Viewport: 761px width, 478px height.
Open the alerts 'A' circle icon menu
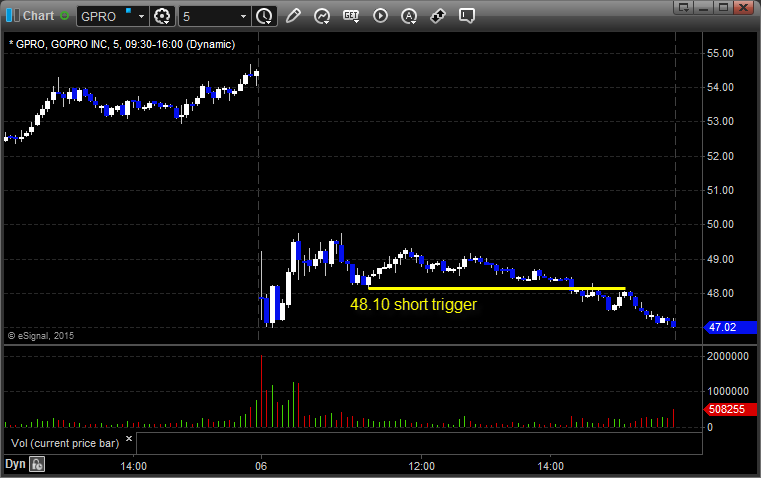point(409,16)
